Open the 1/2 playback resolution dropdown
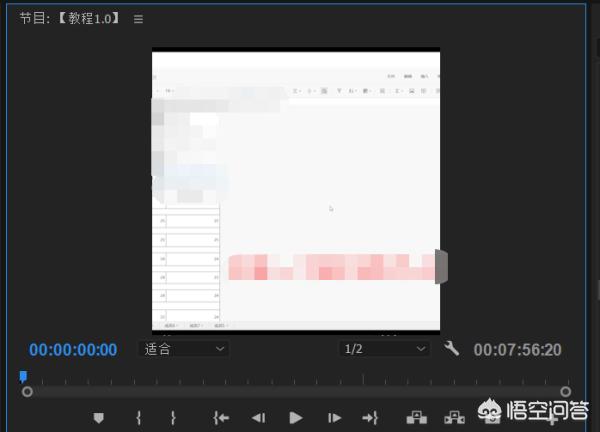The image size is (600, 432). [x=384, y=349]
